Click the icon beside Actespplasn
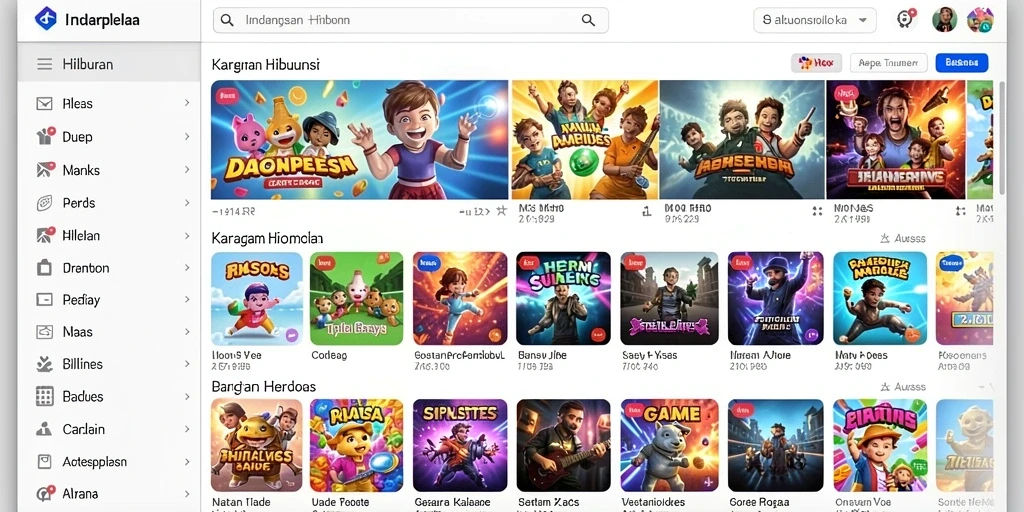Image resolution: width=1024 pixels, height=512 pixels. point(44,462)
